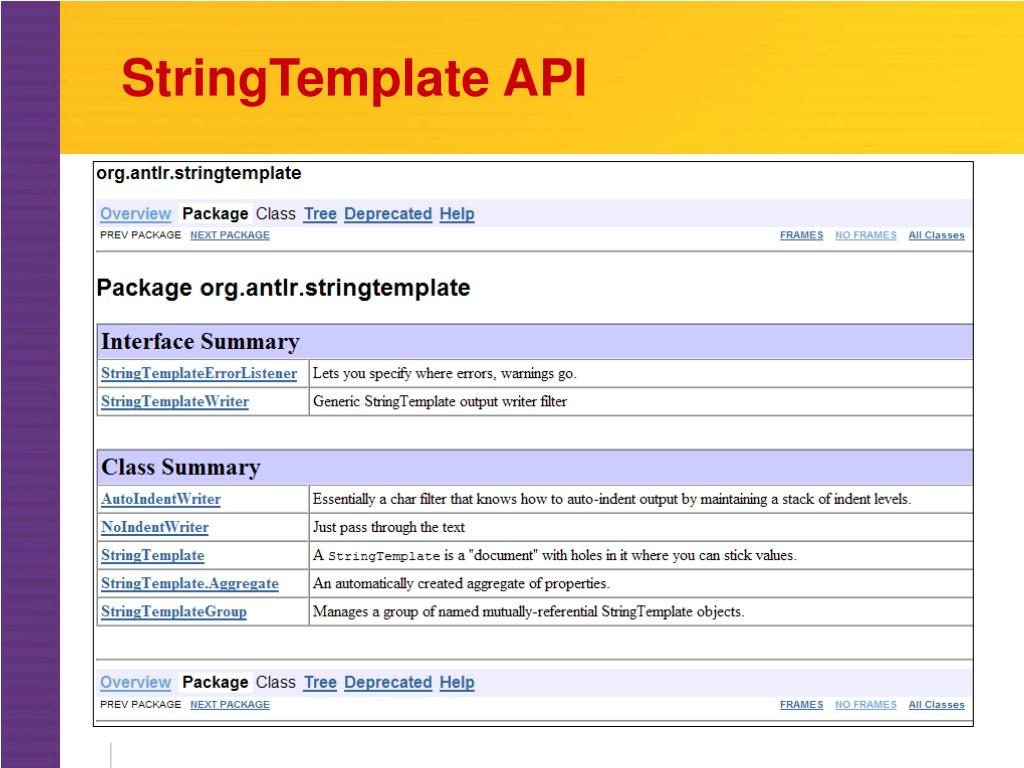This screenshot has height=768, width=1024.
Task: Select the bottom Class navigation item
Action: pyautogui.click(x=276, y=682)
